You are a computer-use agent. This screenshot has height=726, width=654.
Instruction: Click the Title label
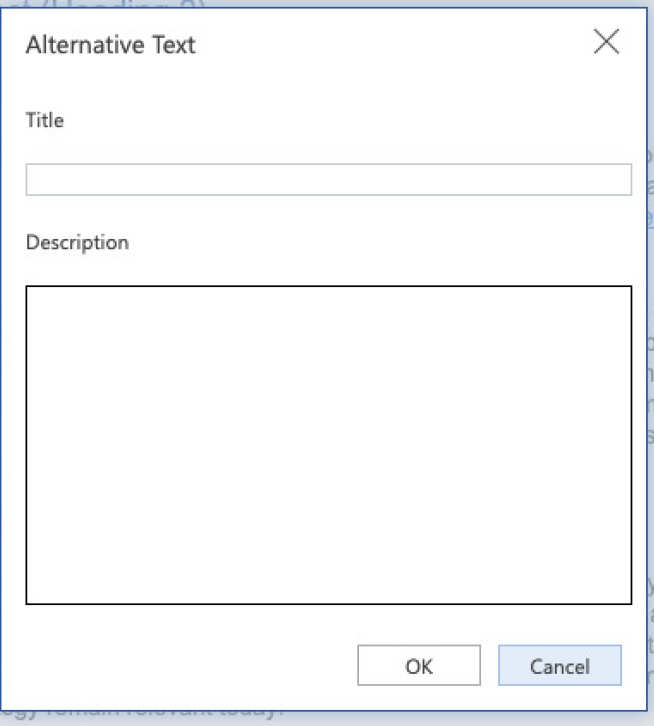pos(45,120)
